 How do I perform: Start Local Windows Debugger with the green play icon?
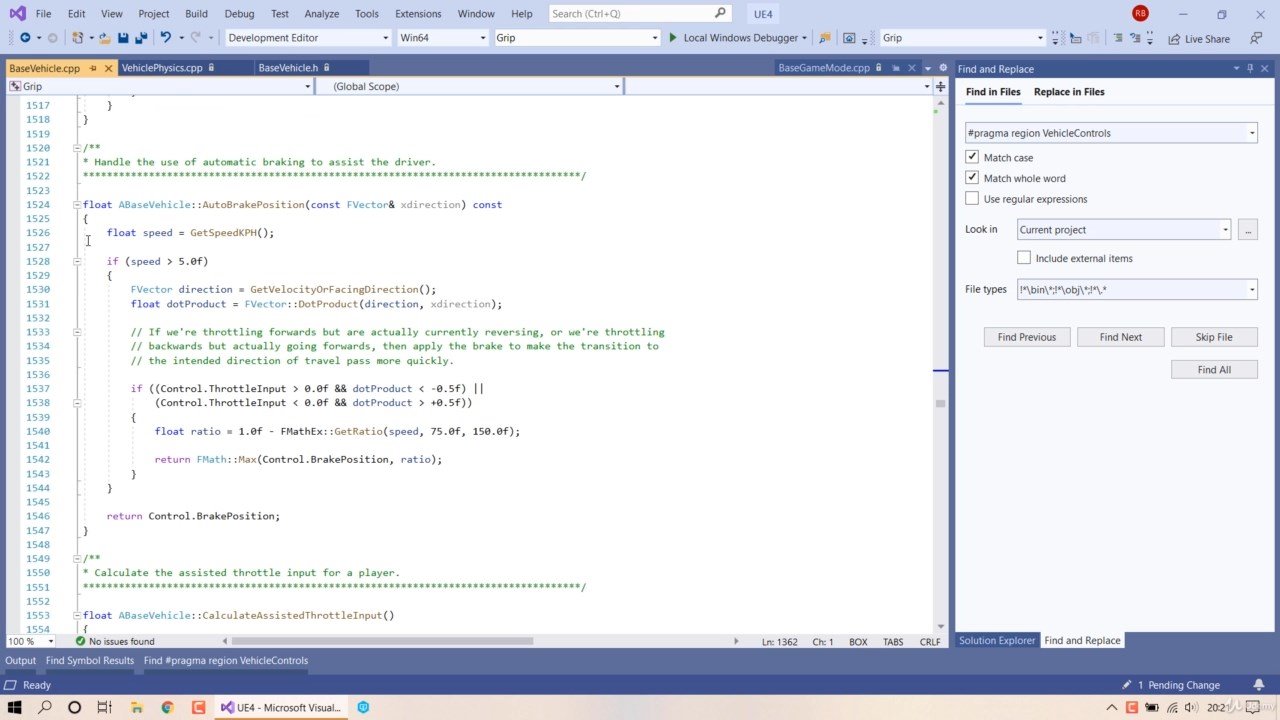[x=673, y=38]
